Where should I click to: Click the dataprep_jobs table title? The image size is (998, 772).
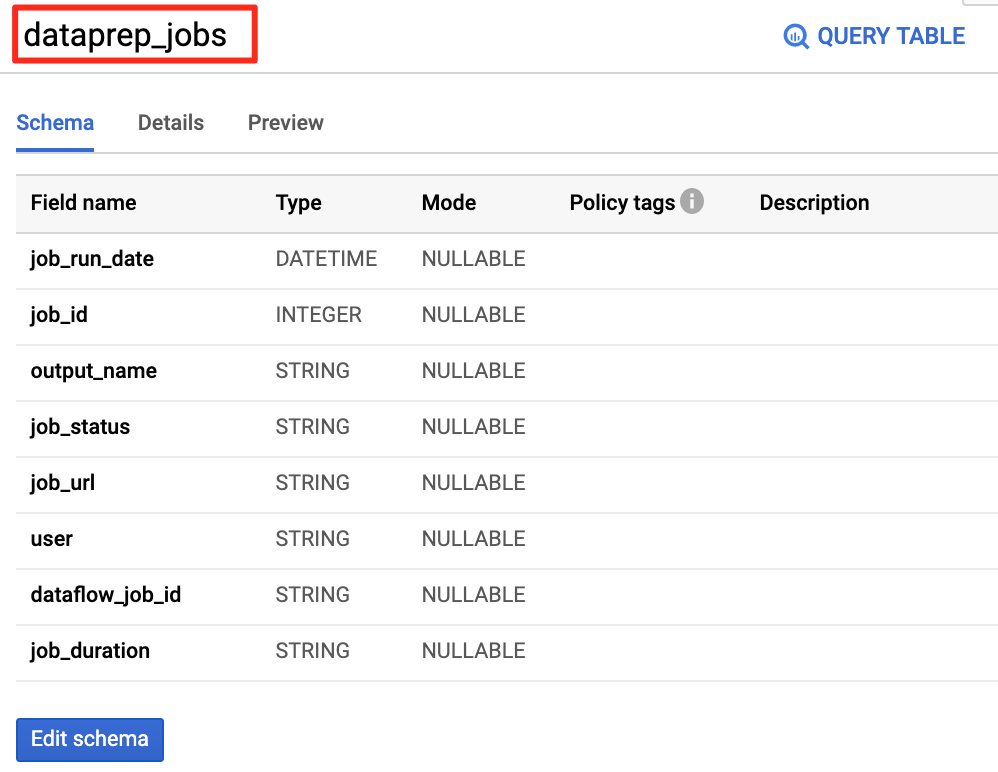(125, 35)
